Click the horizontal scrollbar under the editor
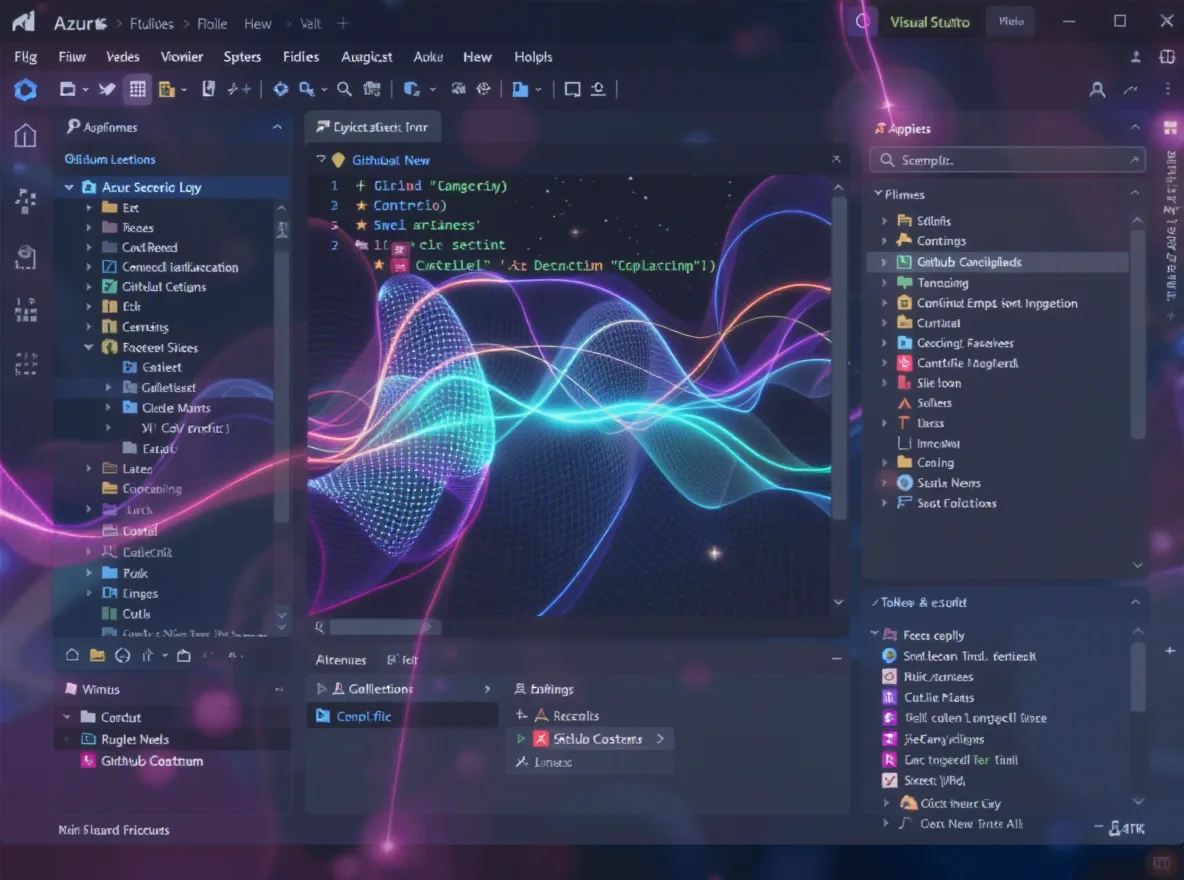 pyautogui.click(x=384, y=627)
